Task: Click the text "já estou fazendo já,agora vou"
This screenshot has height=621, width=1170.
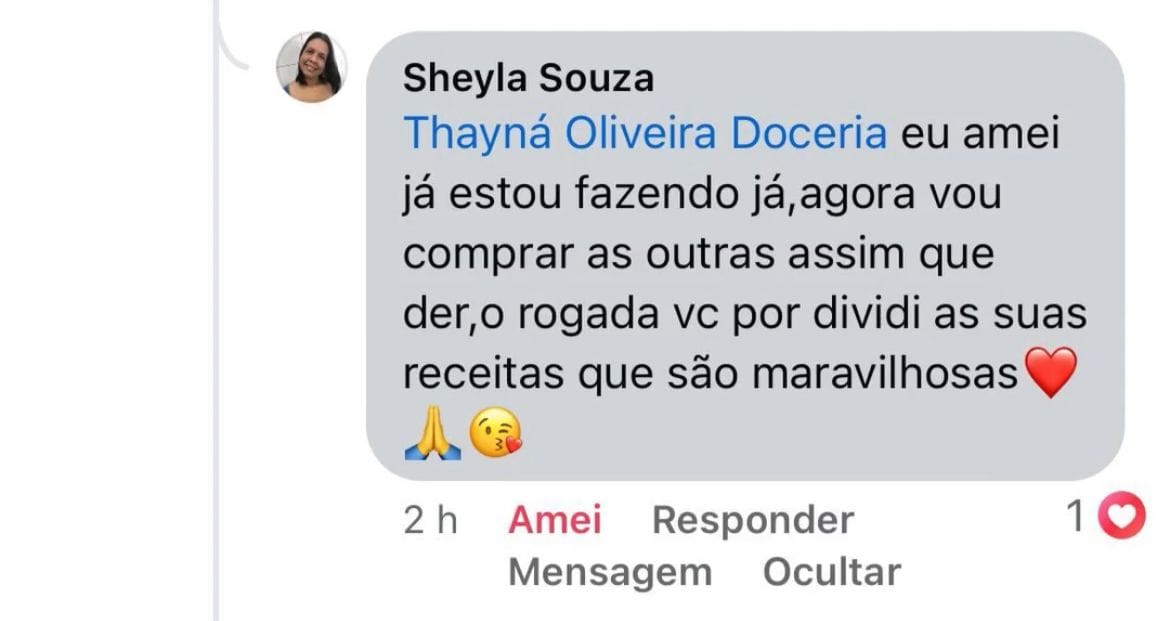Action: [702, 195]
